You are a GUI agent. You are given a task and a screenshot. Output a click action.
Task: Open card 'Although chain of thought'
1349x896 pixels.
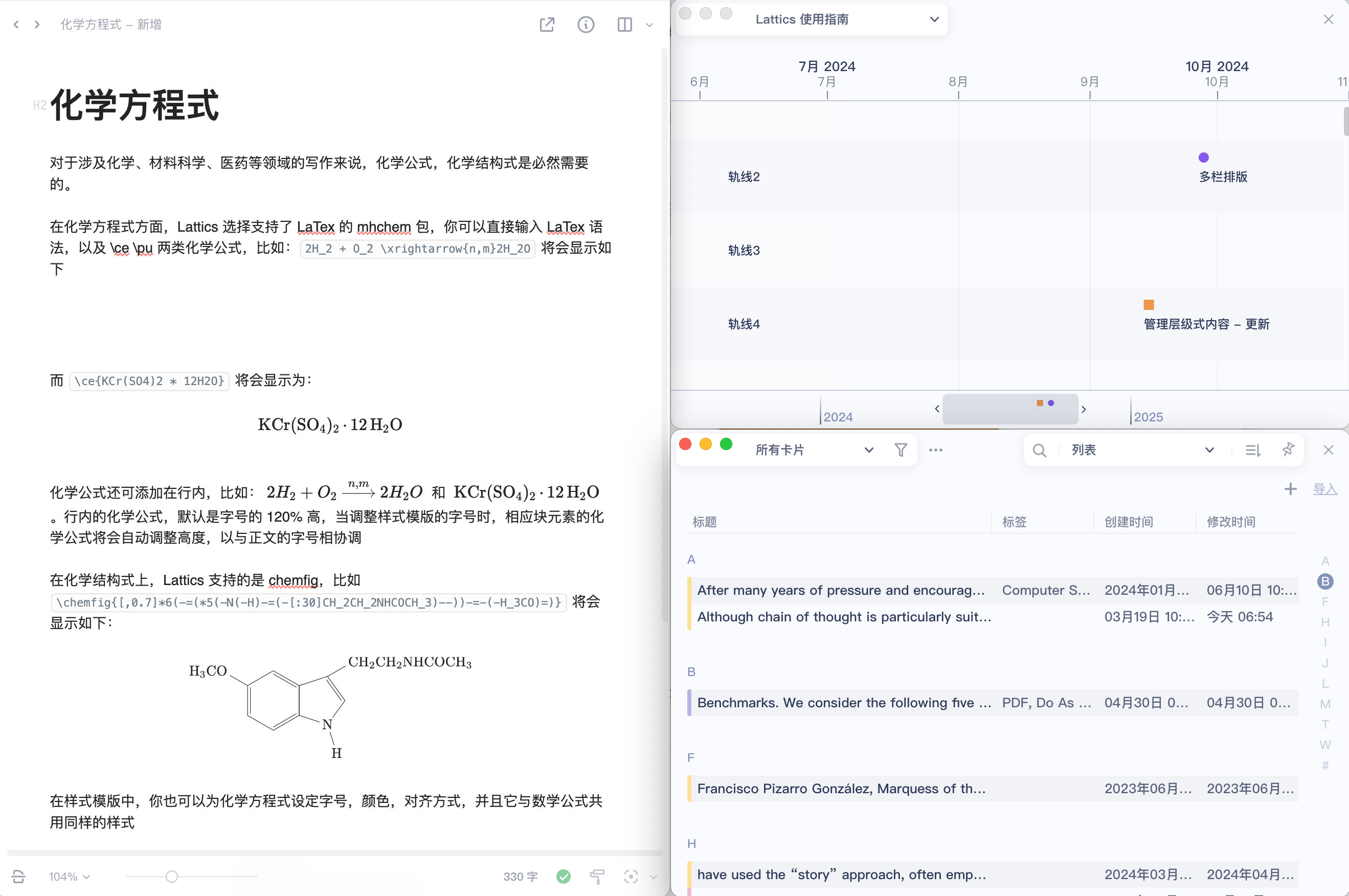(993, 617)
